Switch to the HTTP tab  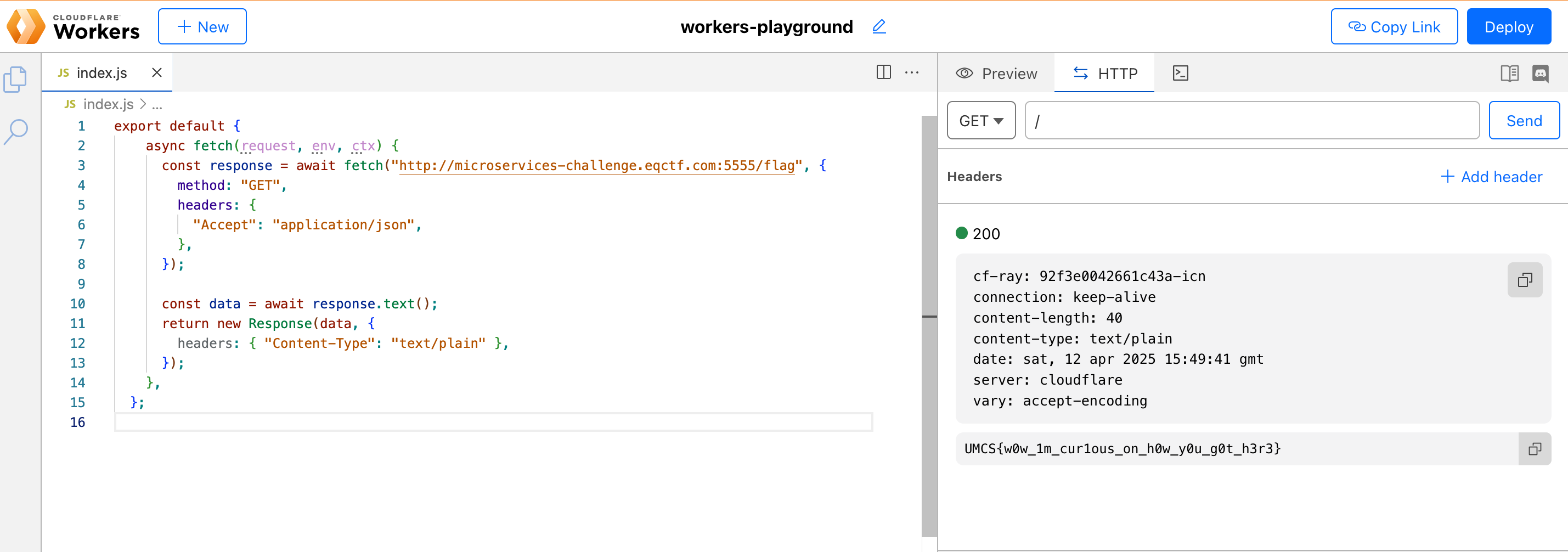(x=1105, y=73)
